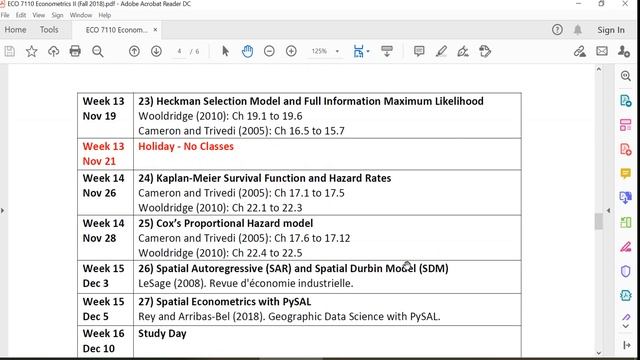640x360 pixels.
Task: Click the scroll down arrow
Action: pos(598,353)
